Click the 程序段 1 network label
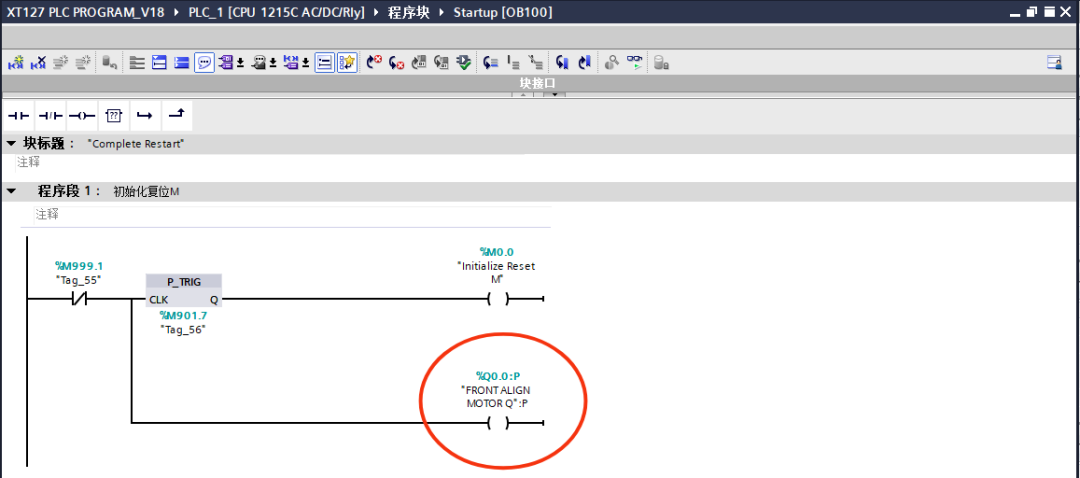 click(69, 191)
